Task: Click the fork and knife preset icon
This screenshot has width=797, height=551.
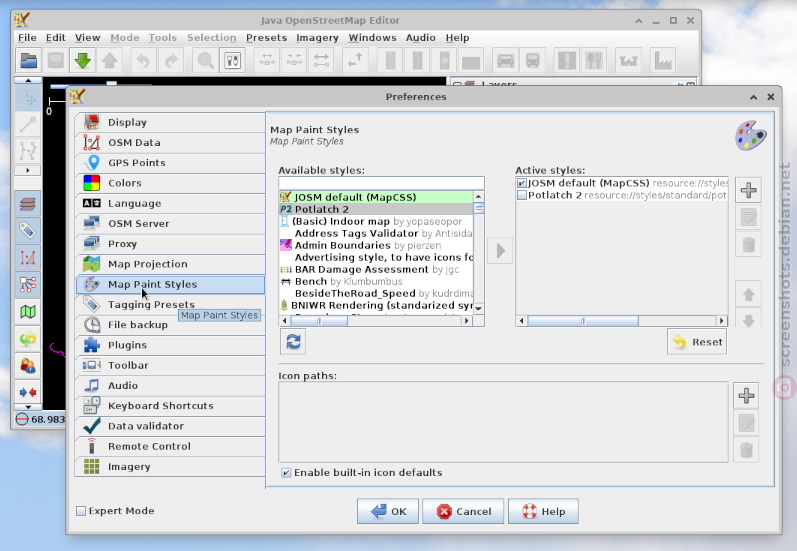Action: pos(594,61)
